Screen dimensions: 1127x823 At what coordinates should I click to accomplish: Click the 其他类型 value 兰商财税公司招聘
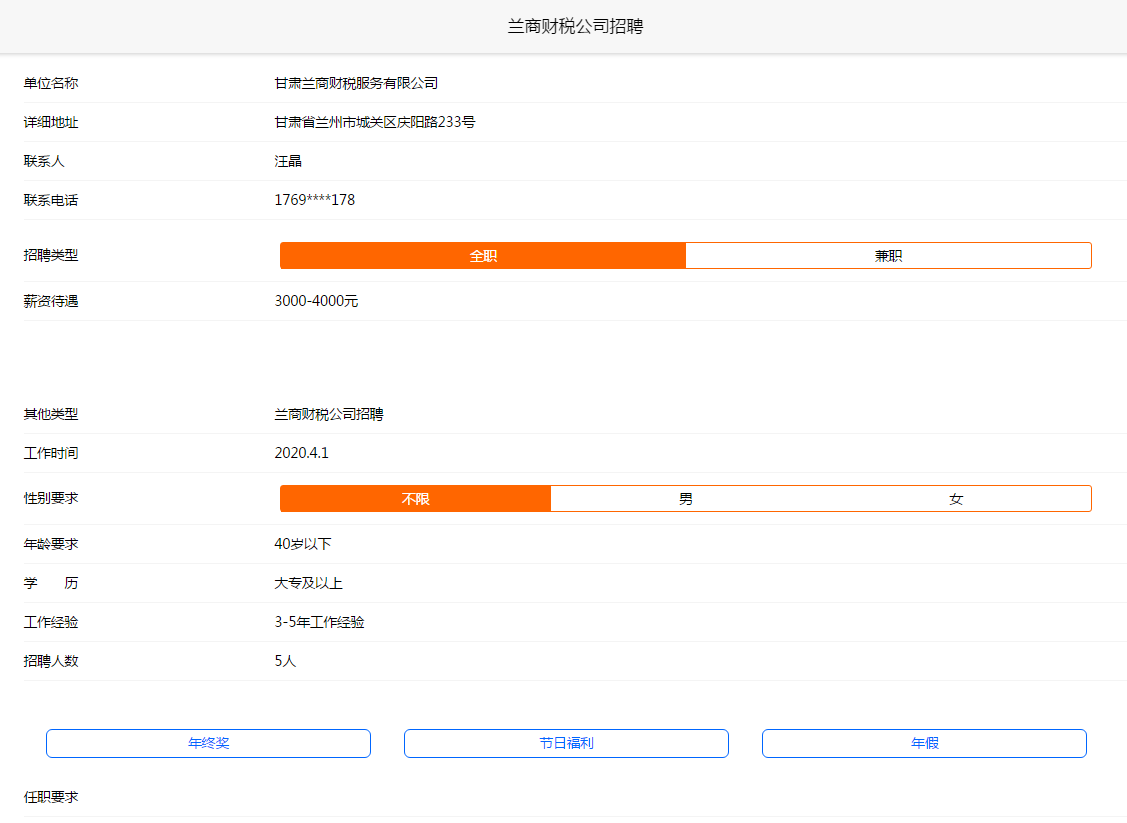(x=328, y=414)
